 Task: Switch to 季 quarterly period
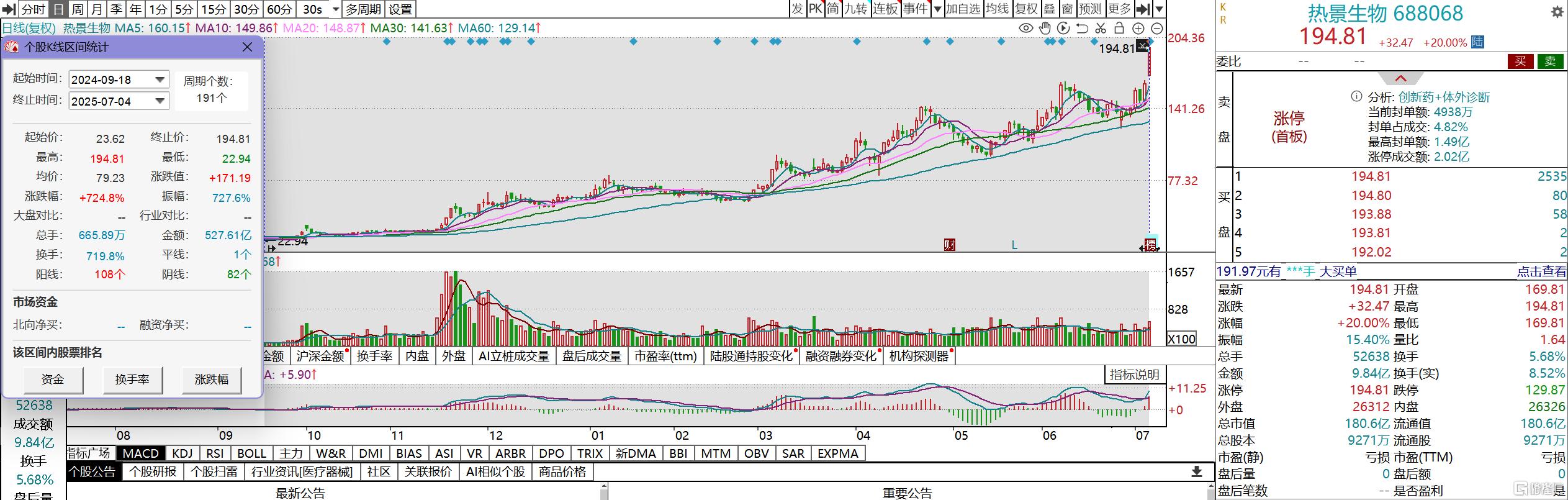(116, 9)
